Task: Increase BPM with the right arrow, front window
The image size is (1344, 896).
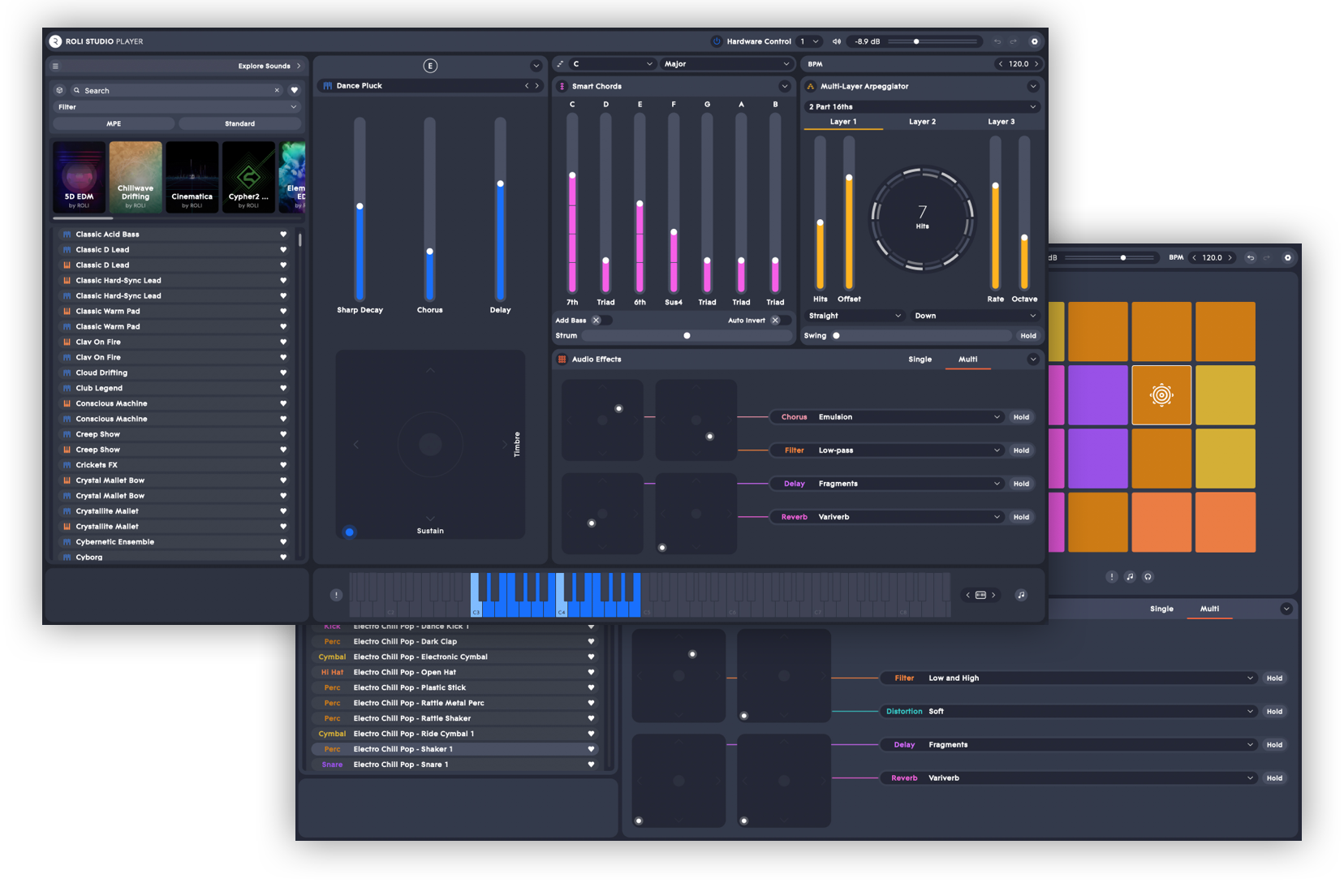Action: pyautogui.click(x=1036, y=63)
